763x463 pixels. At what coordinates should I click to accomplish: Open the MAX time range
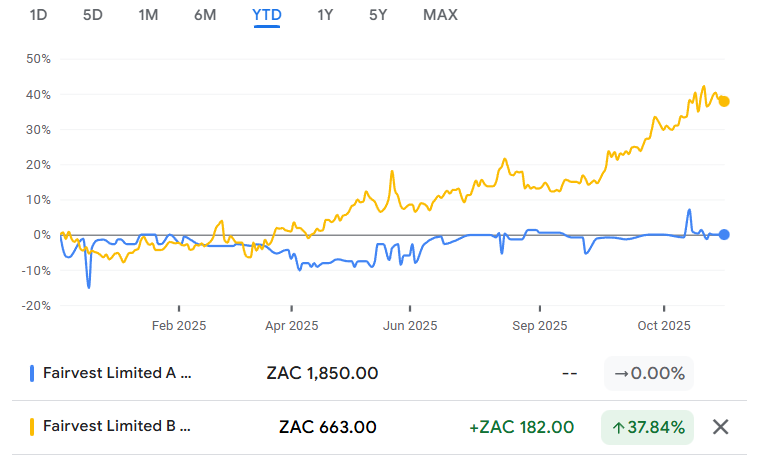tap(441, 15)
